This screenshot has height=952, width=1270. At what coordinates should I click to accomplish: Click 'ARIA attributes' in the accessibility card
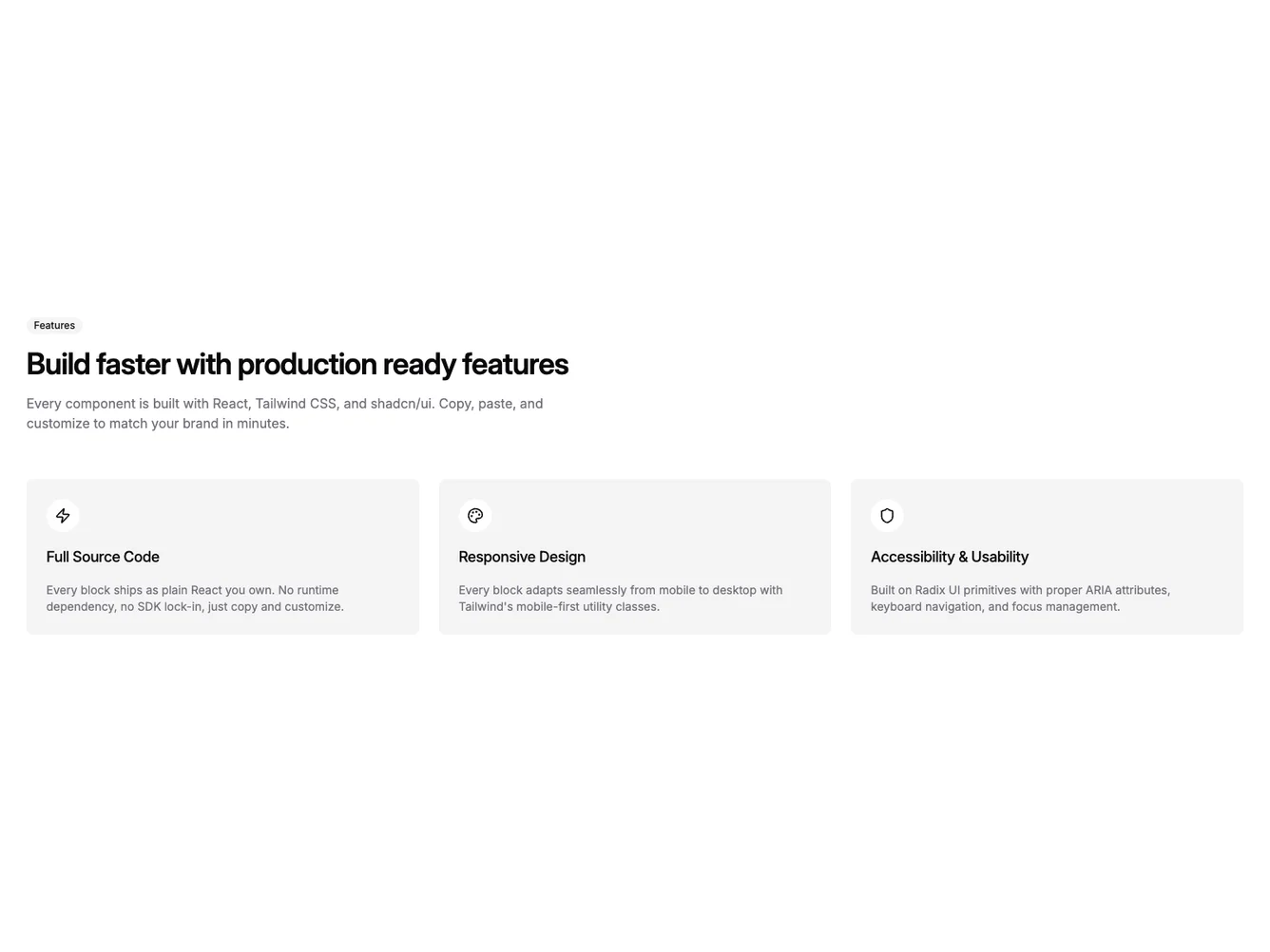(1127, 590)
